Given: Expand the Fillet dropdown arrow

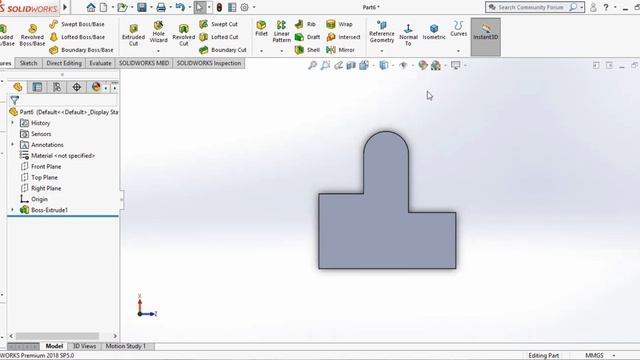Looking at the screenshot, I should [261, 51].
